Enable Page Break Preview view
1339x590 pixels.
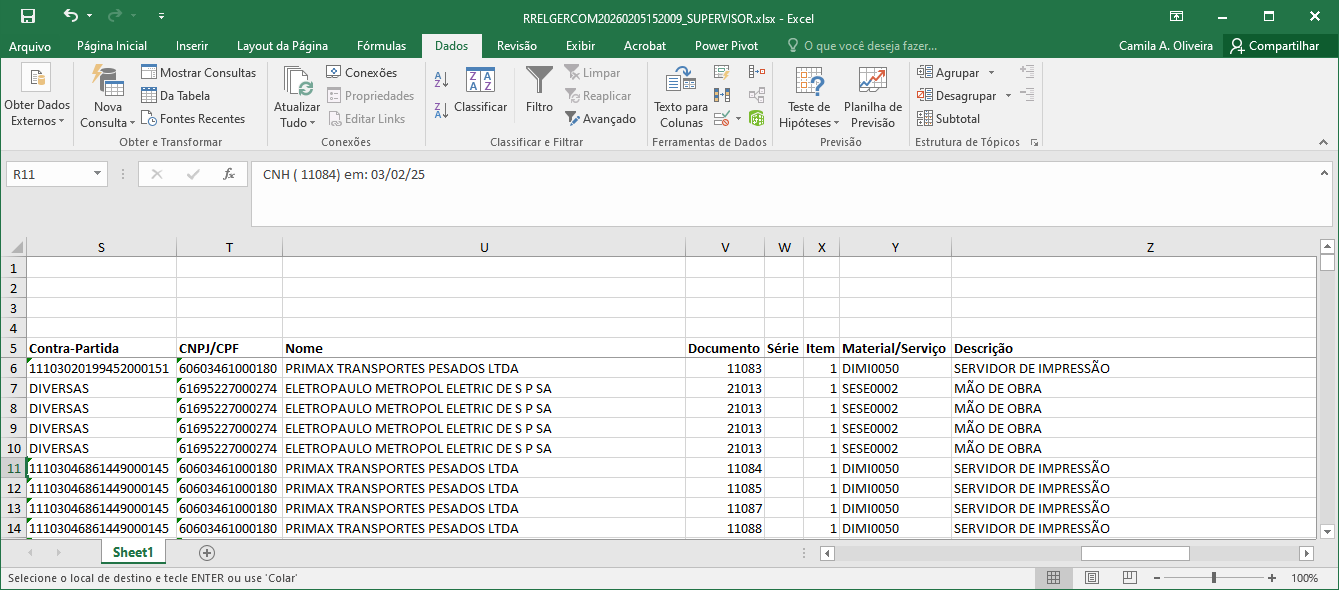coord(1129,578)
